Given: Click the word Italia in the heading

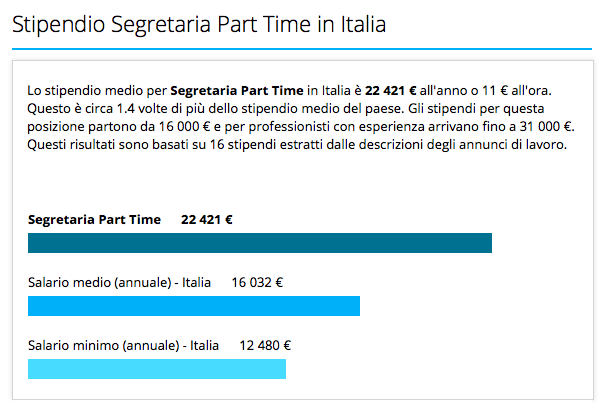Looking at the screenshot, I should click(x=363, y=24).
